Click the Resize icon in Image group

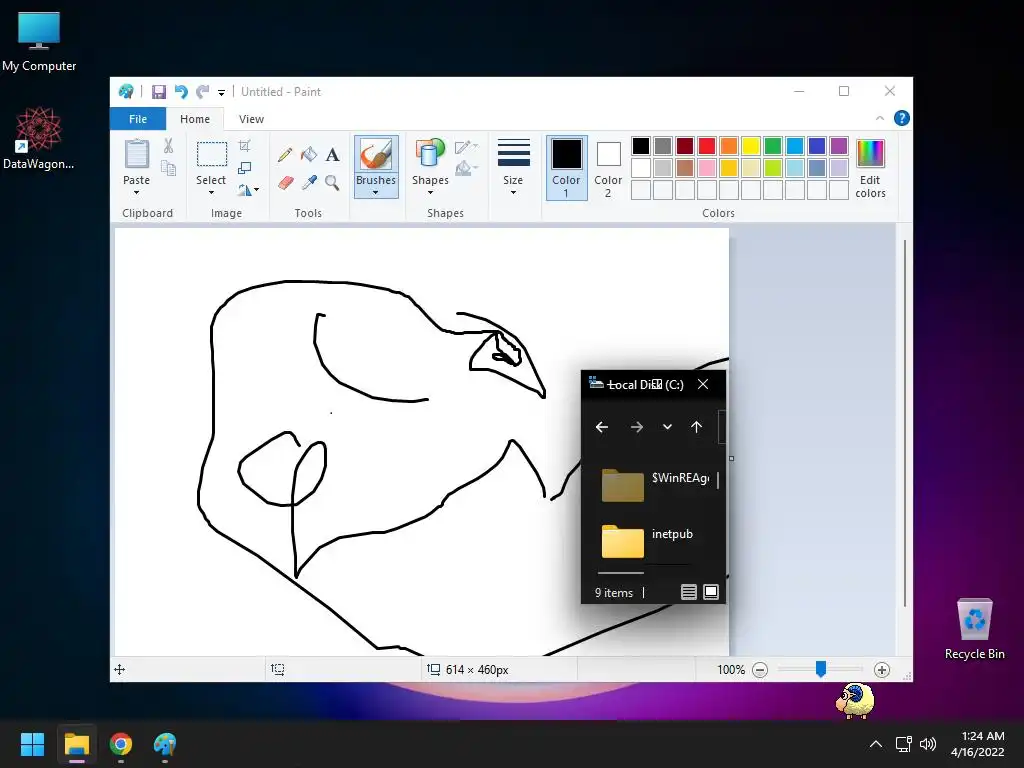(x=244, y=168)
